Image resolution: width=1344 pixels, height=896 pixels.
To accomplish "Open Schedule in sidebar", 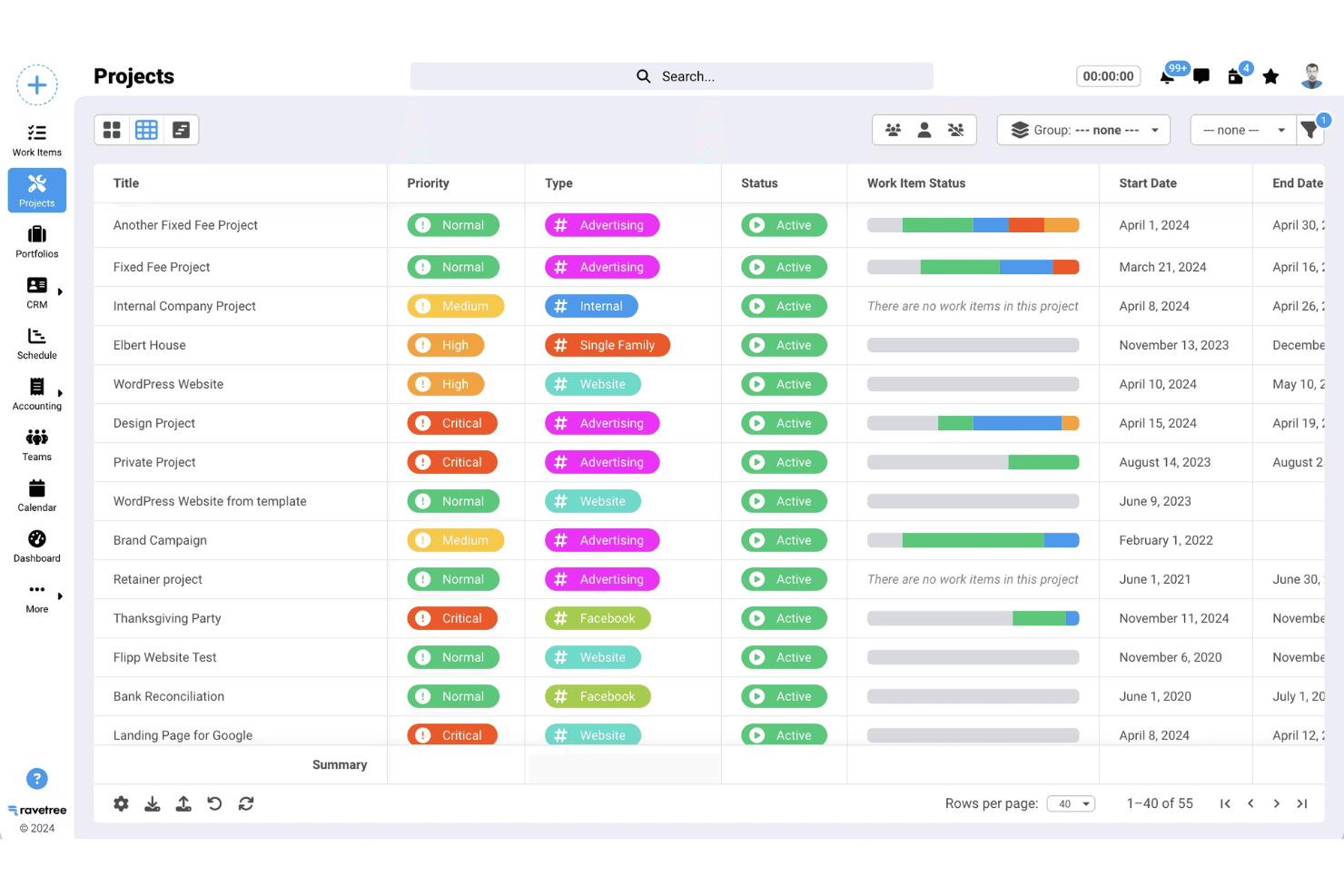I will (37, 344).
